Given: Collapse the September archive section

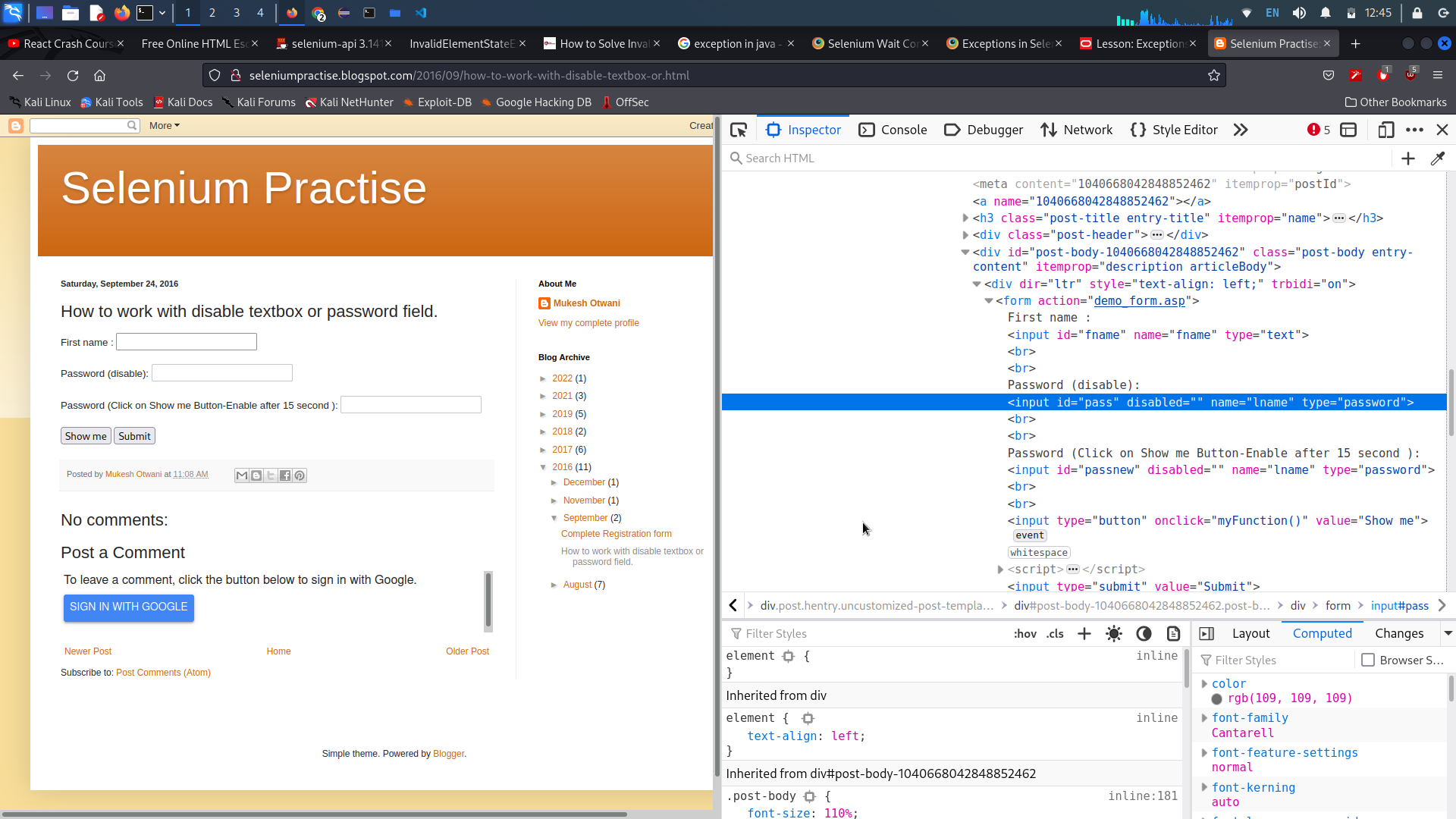Looking at the screenshot, I should pyautogui.click(x=554, y=518).
